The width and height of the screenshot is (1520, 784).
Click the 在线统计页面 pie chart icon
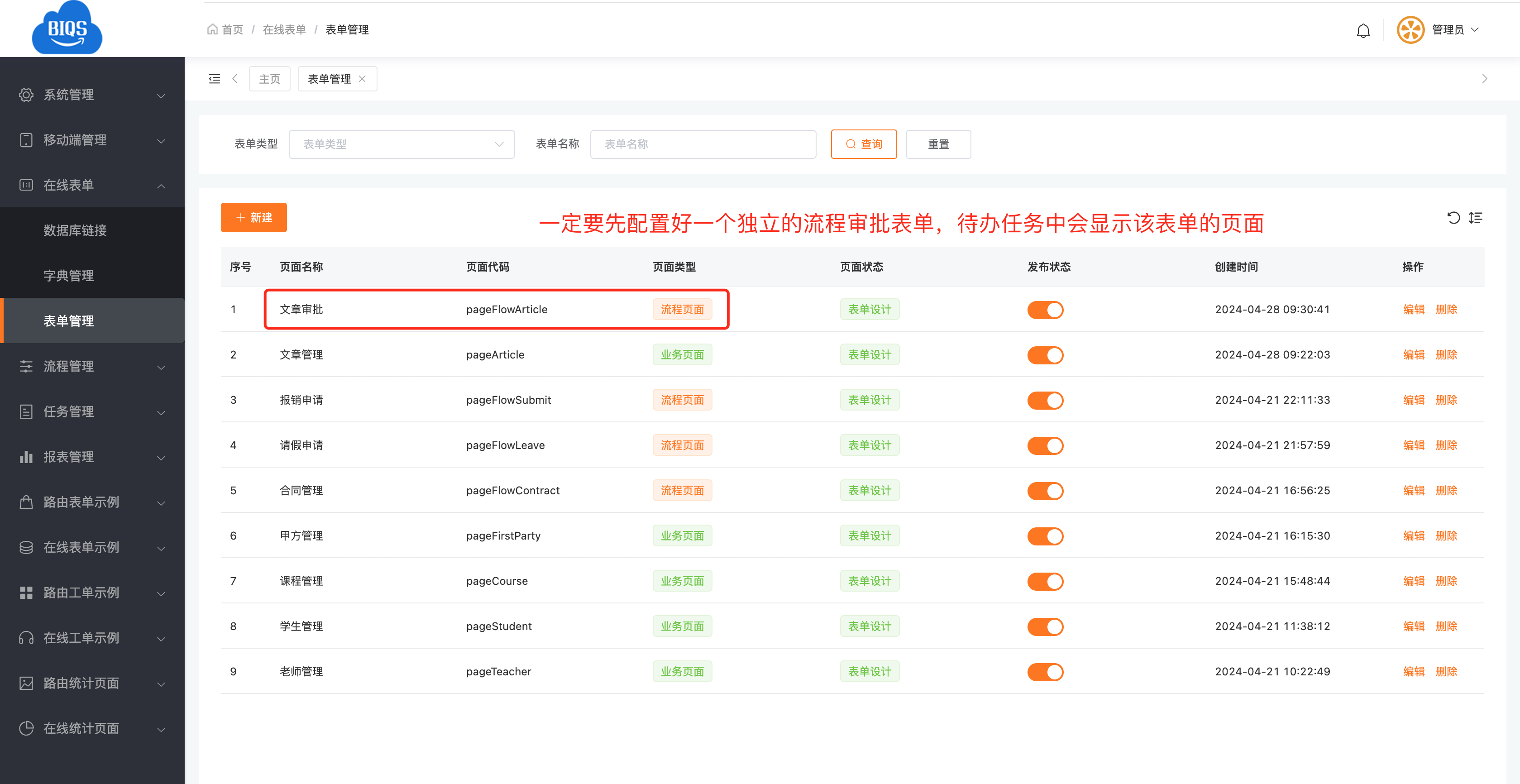[26, 728]
